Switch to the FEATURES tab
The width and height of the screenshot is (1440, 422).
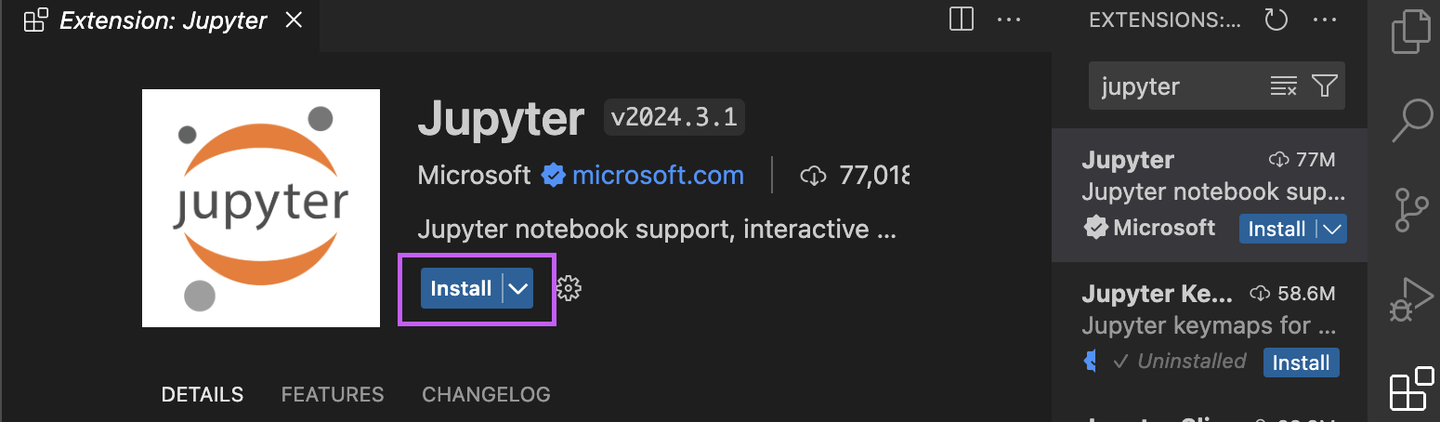(332, 394)
